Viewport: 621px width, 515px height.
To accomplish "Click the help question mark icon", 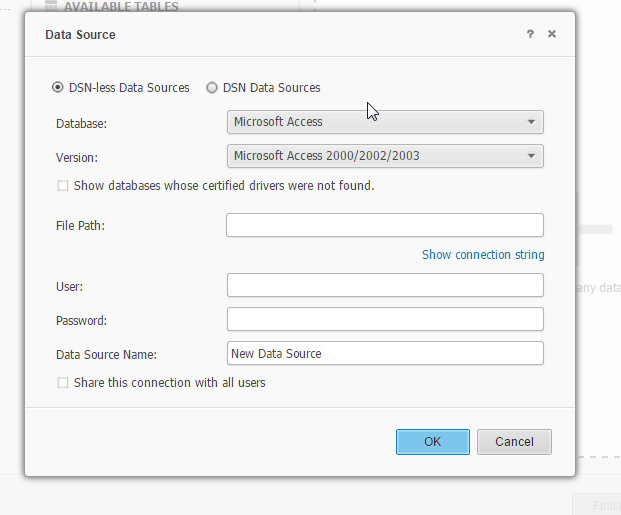I will coord(530,34).
